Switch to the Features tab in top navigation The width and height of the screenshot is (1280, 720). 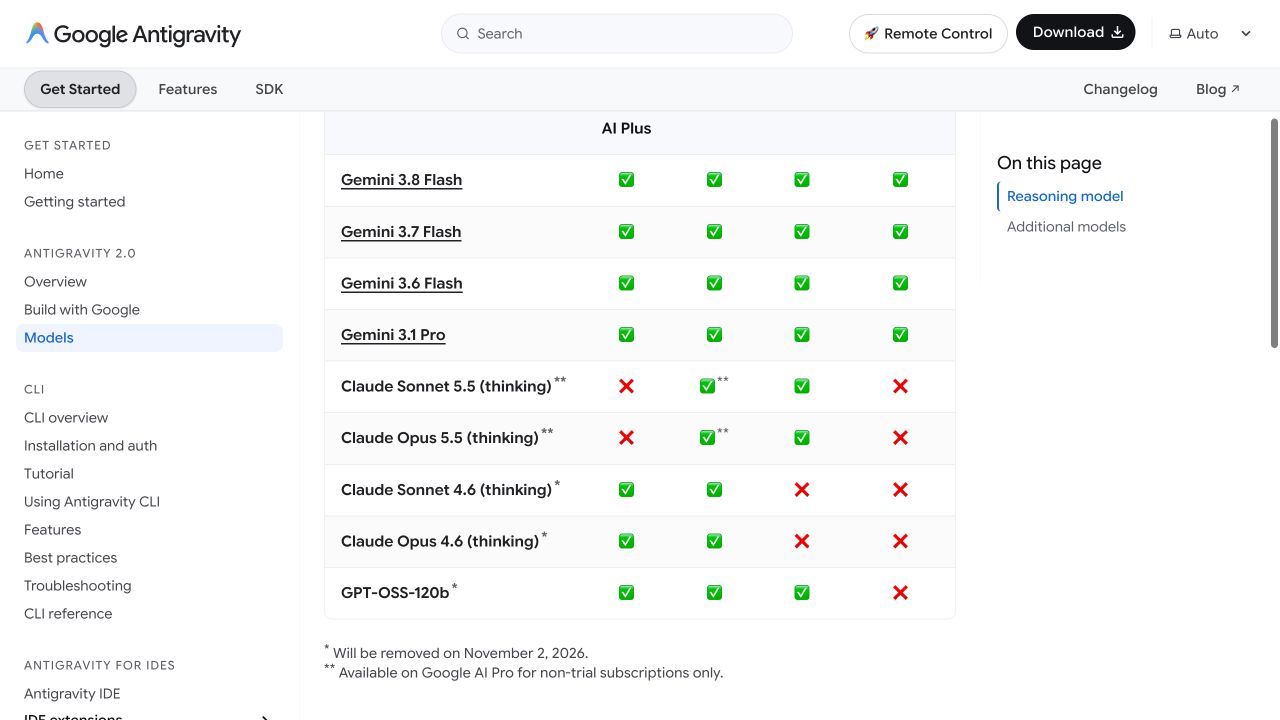point(188,89)
